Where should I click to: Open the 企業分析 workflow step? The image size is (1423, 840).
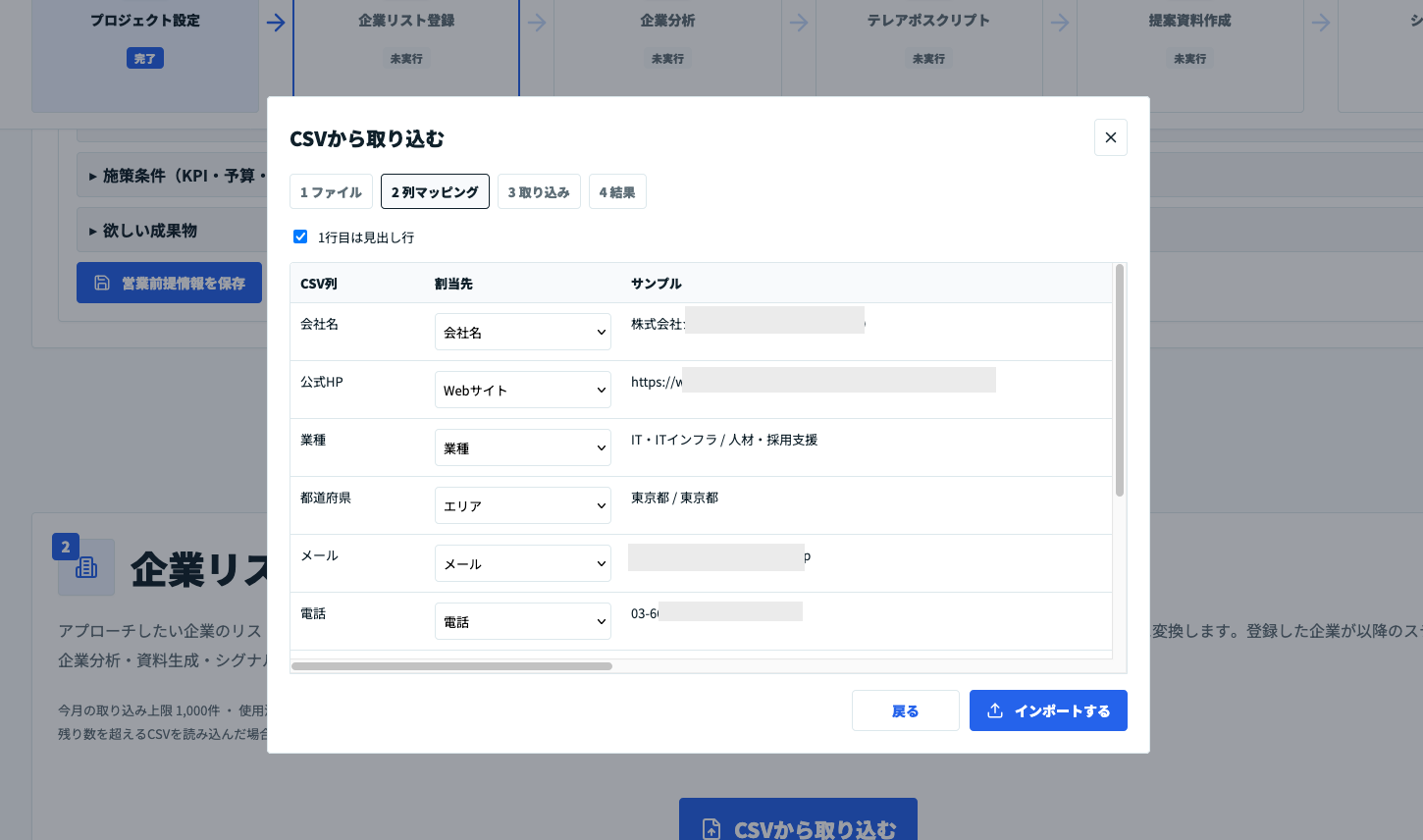click(667, 47)
